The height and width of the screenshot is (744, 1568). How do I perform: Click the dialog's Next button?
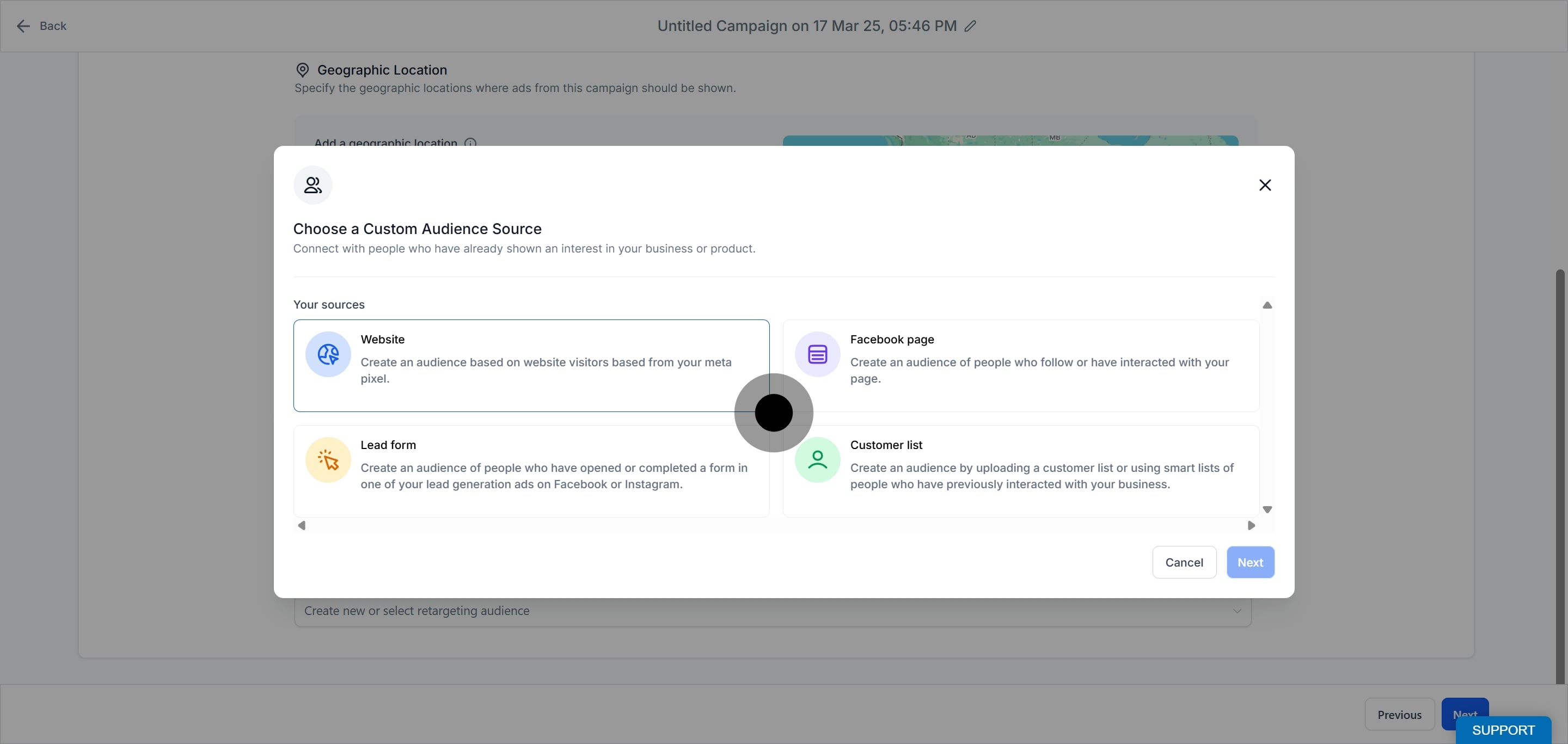pyautogui.click(x=1249, y=562)
